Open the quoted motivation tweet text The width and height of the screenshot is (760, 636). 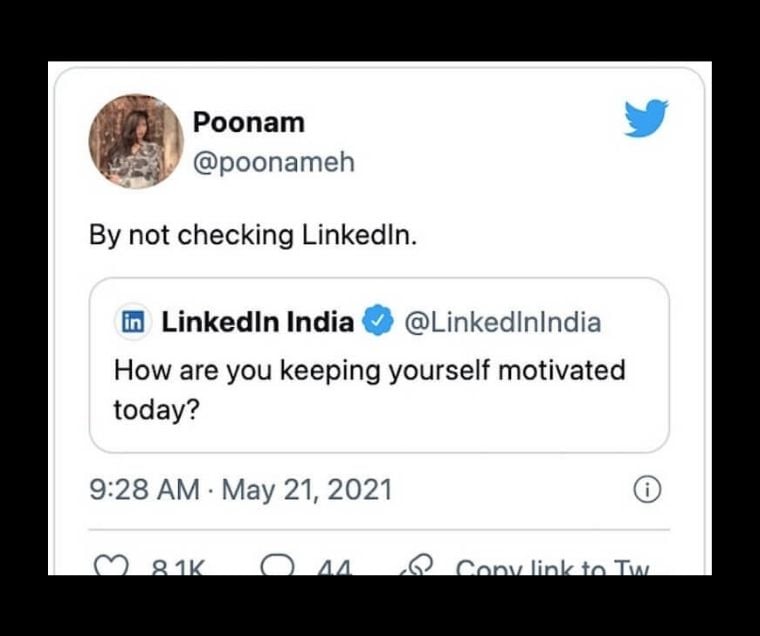click(x=369, y=390)
